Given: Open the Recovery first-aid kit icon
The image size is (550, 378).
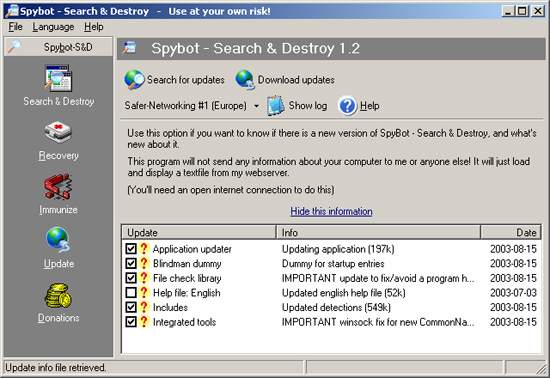Looking at the screenshot, I should (x=58, y=132).
